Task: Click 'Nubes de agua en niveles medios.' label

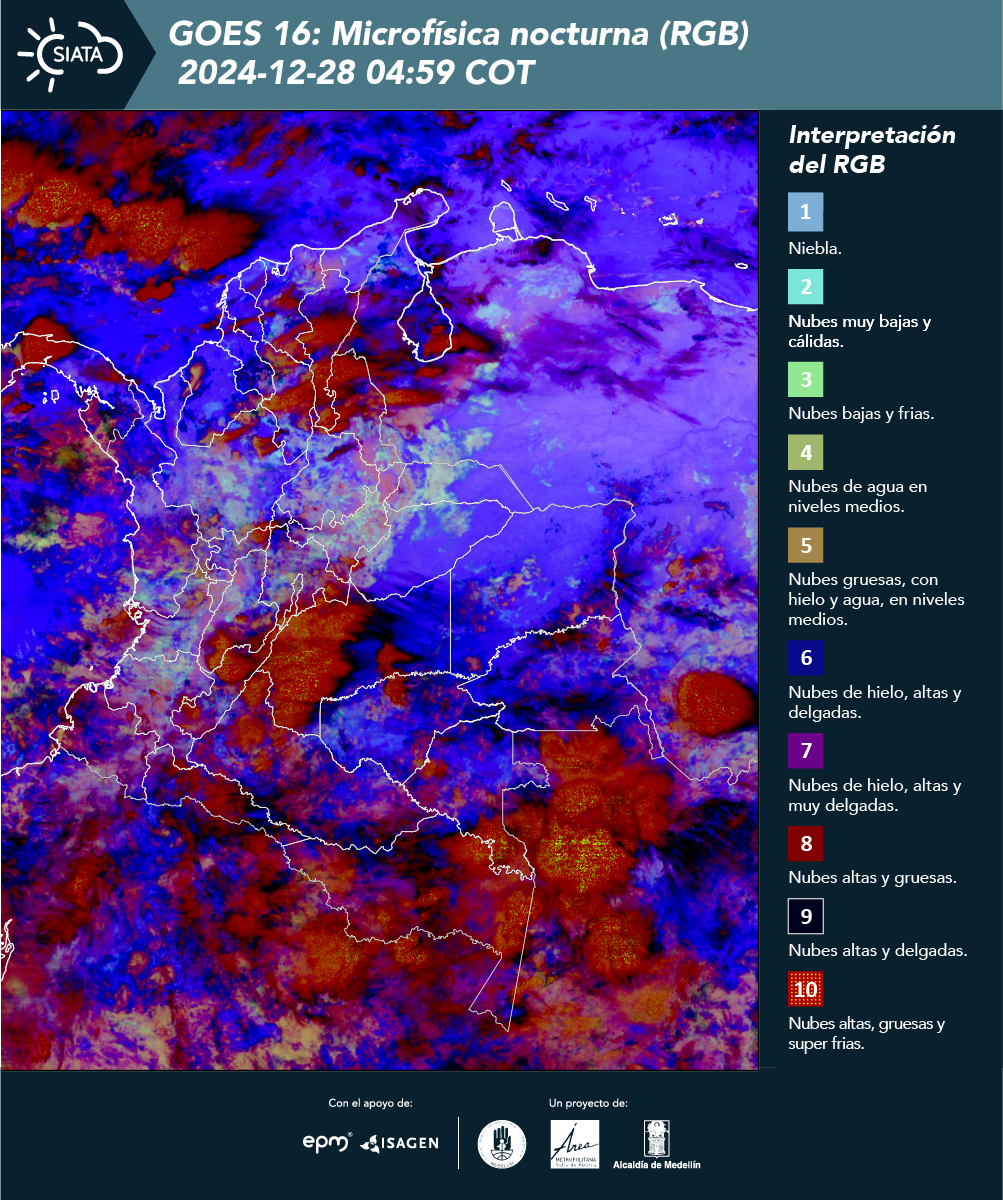Action: coord(858,497)
